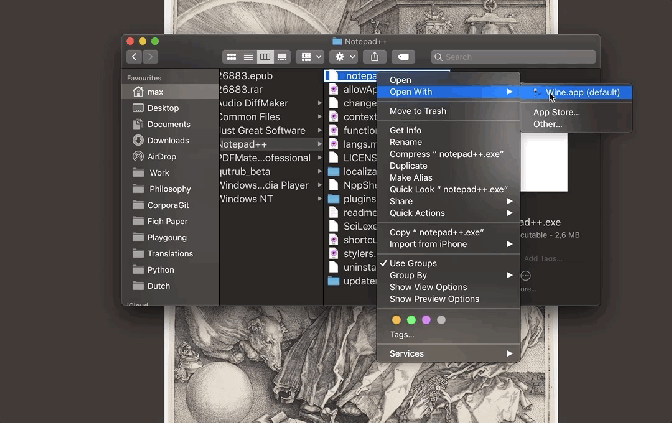Choose Get Info from context menu

405,131
